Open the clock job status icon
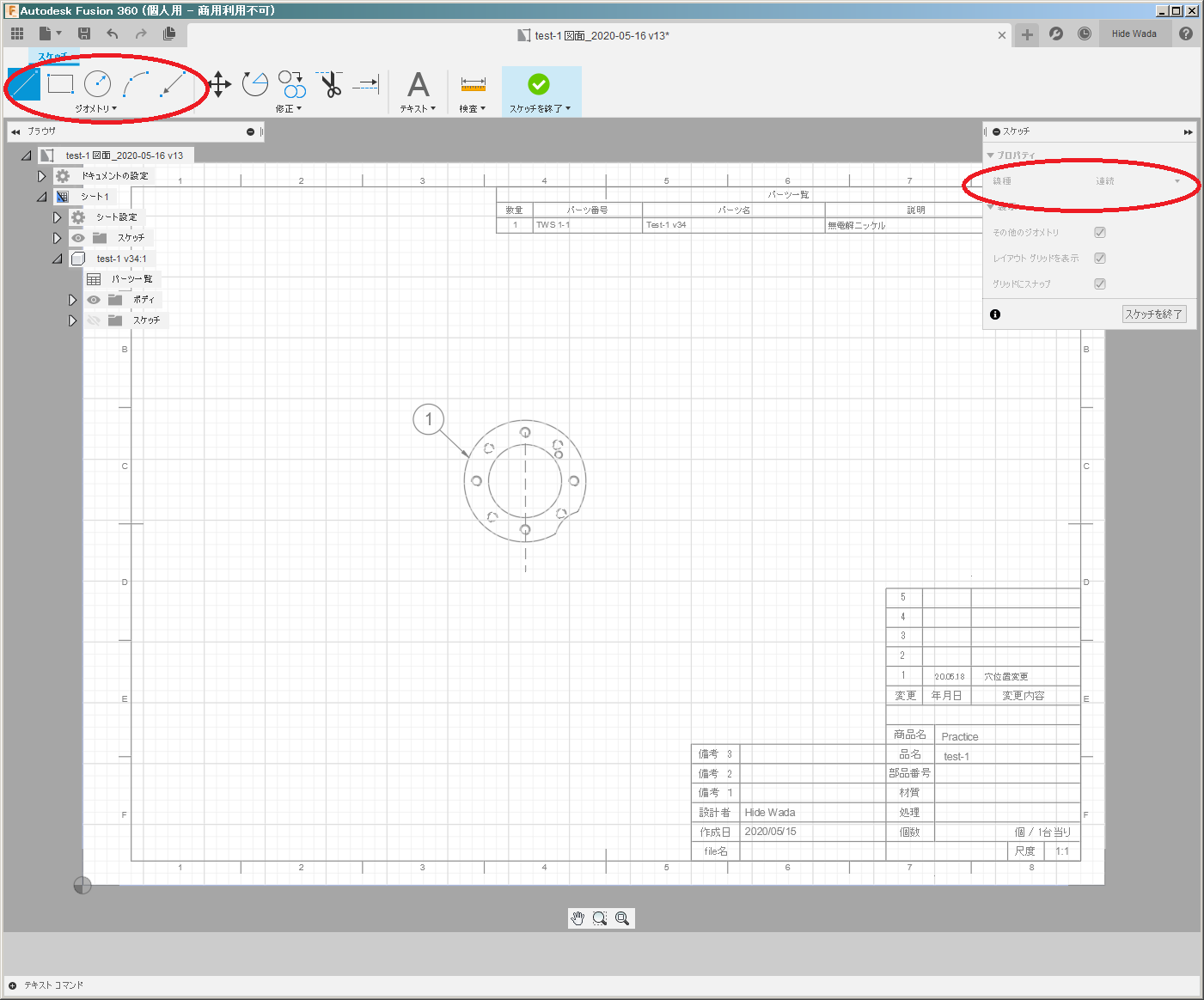Viewport: 1204px width, 1000px height. [x=1085, y=34]
